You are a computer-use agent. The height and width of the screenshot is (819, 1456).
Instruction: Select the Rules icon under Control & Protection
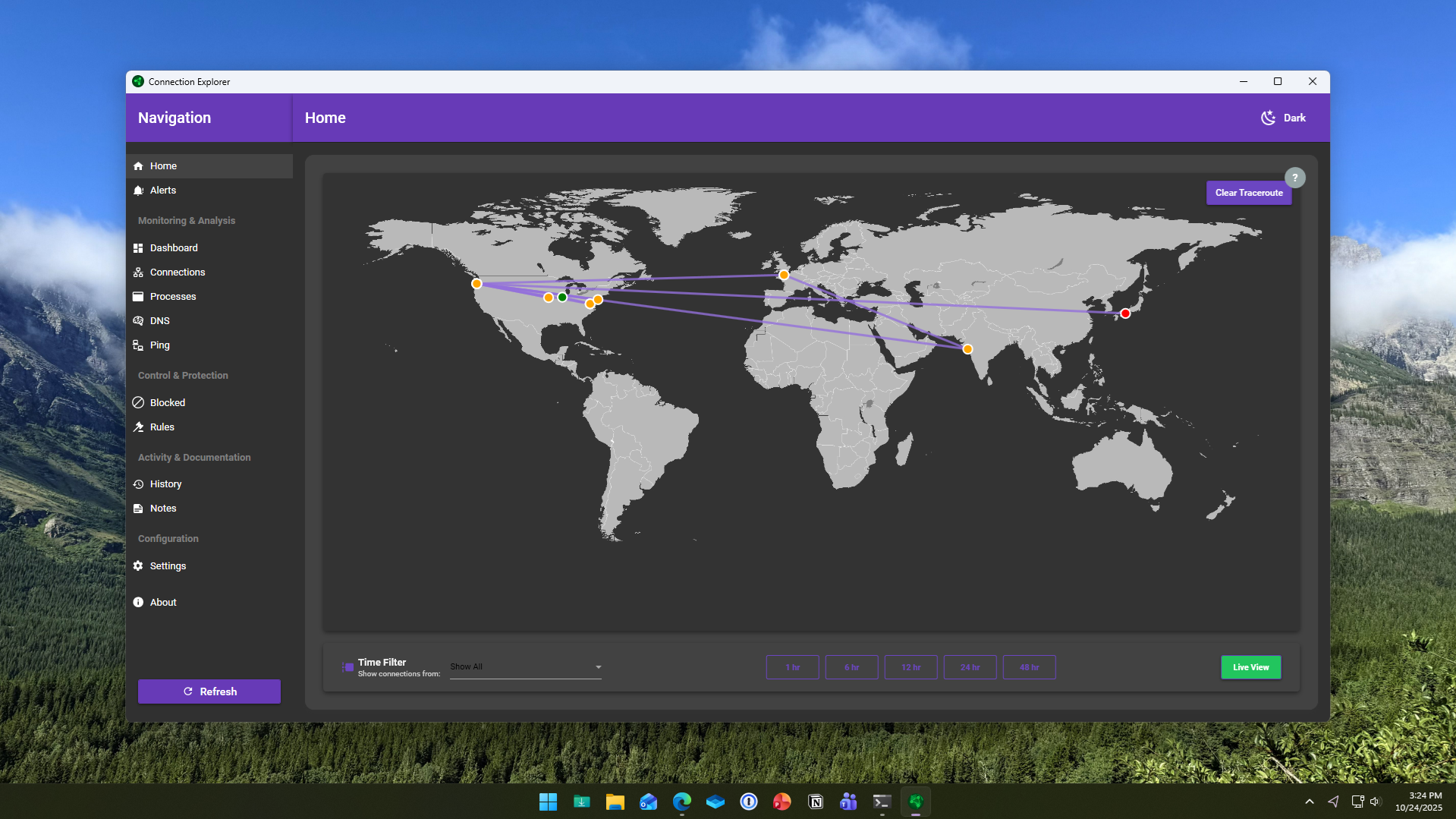(x=139, y=427)
